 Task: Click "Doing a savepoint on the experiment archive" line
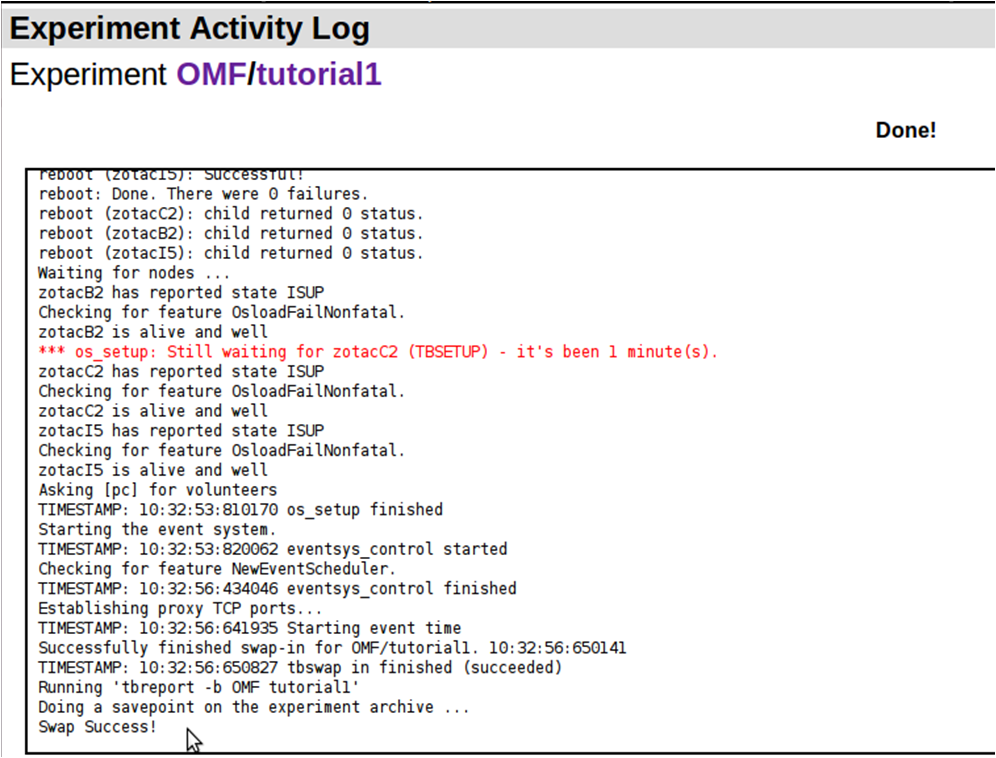point(254,706)
